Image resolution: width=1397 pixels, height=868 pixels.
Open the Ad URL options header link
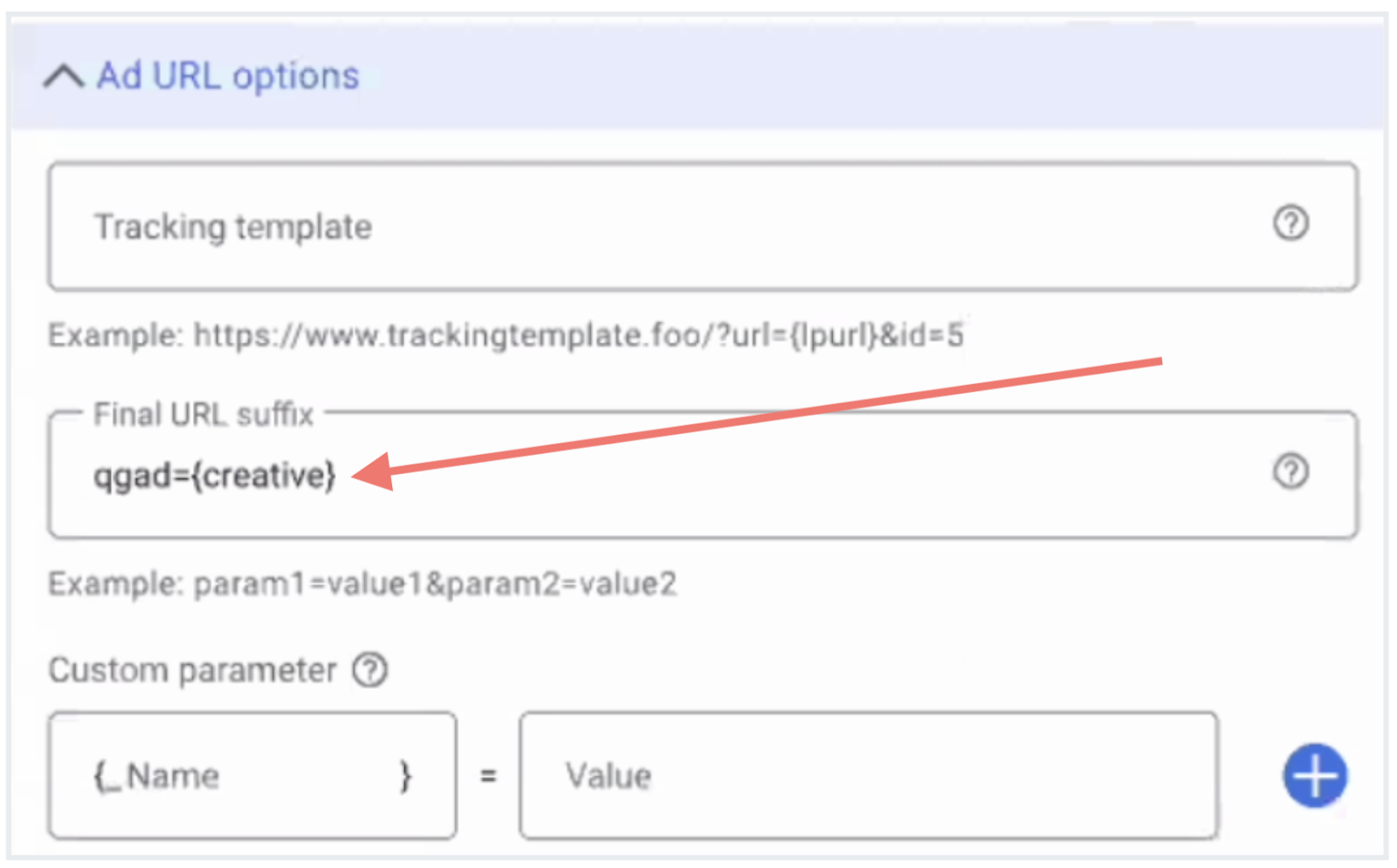[x=228, y=77]
